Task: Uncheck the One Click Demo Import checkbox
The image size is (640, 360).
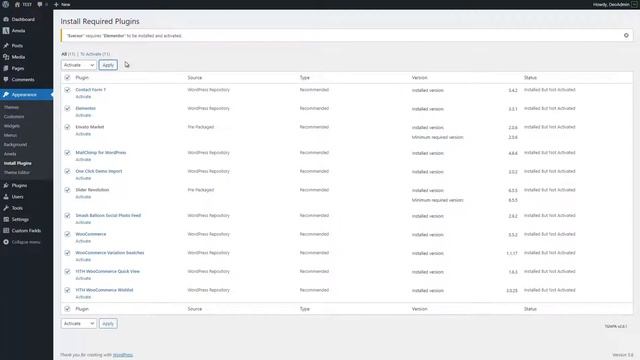Action: [x=67, y=171]
